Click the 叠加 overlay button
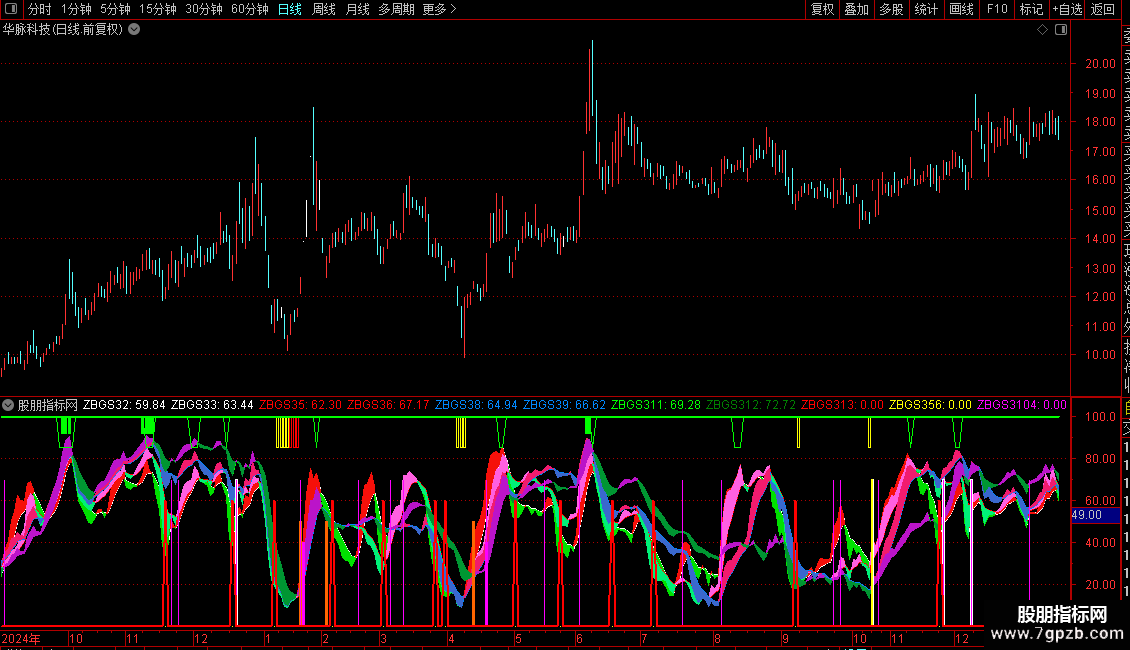Screen dimensions: 1130x650 [x=857, y=9]
